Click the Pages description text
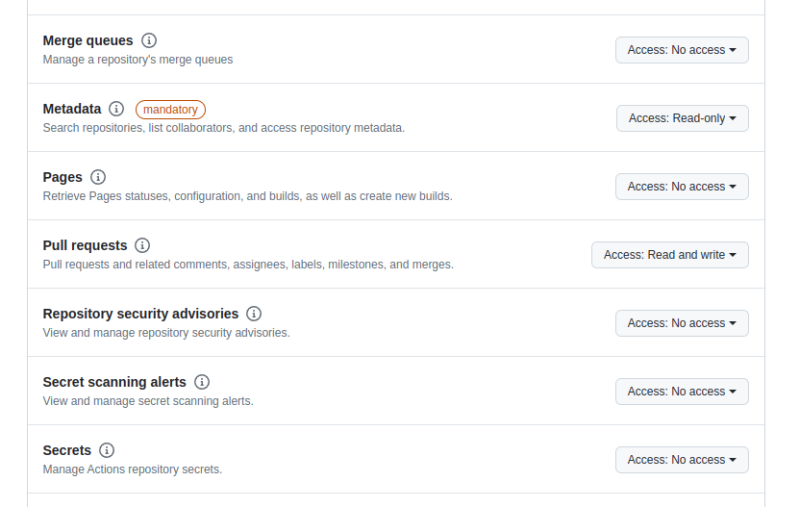Viewport: 800px width, 507px height. [247, 196]
